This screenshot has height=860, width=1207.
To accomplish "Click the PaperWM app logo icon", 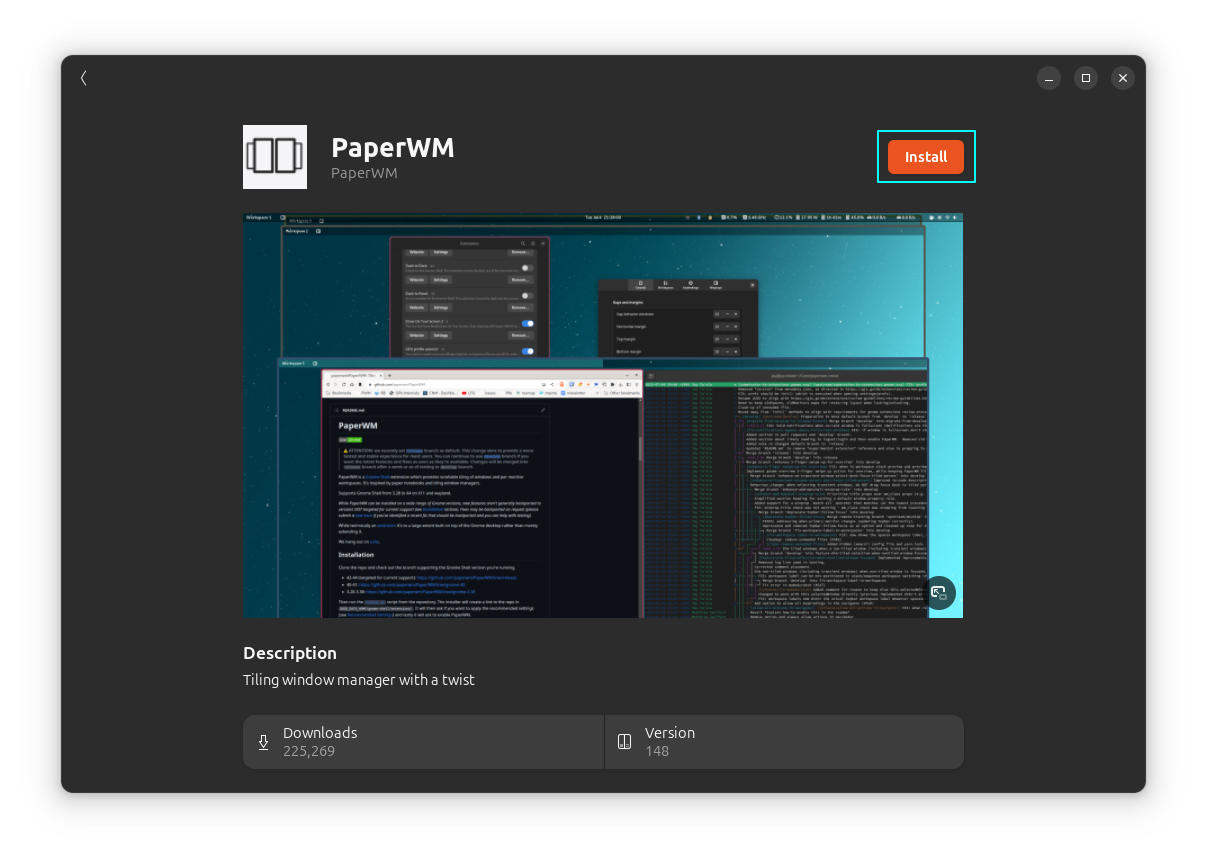I will tap(275, 157).
